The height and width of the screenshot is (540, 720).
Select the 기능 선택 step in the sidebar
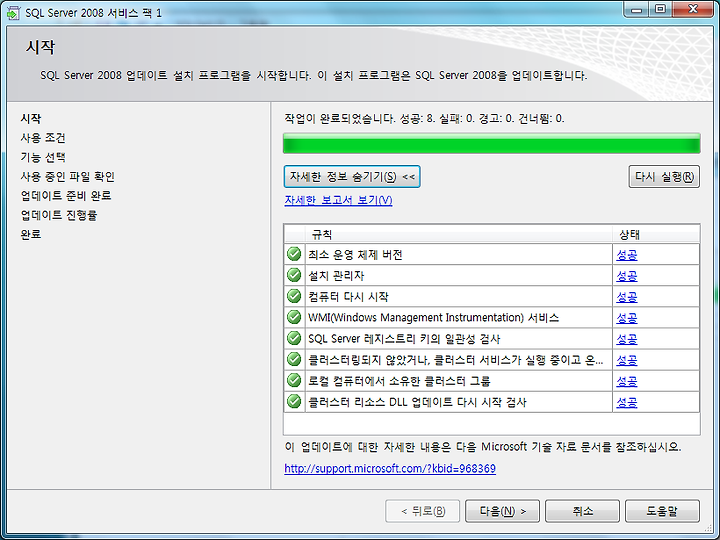coord(43,157)
